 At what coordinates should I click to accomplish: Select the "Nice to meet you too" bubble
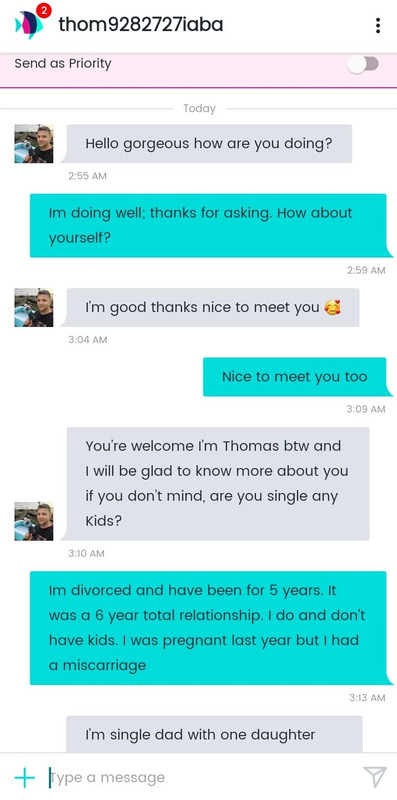[294, 377]
